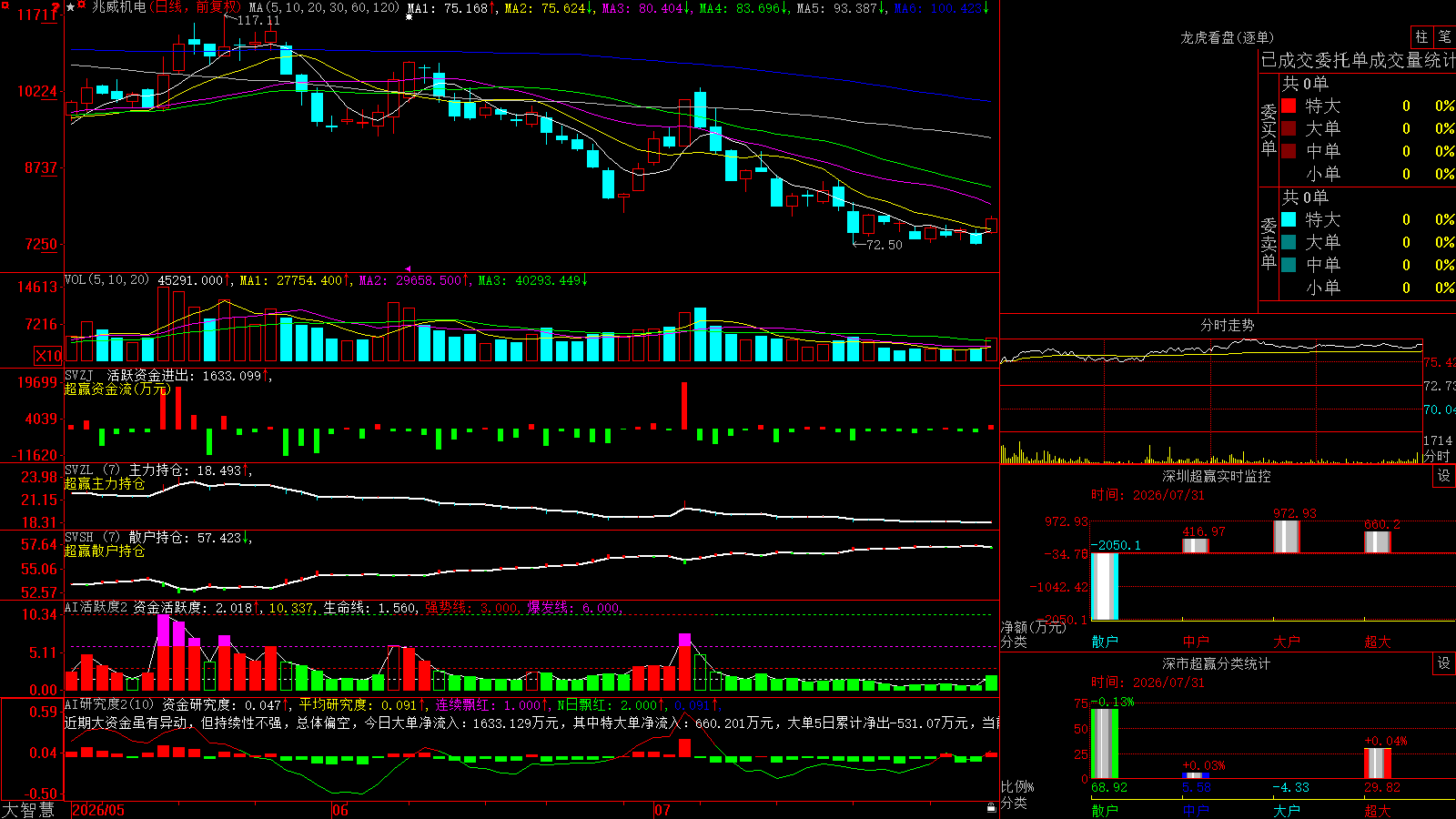1456x819 pixels.
Task: Click the red 超大 bar at 29.82 percent
Action: tap(1378, 763)
